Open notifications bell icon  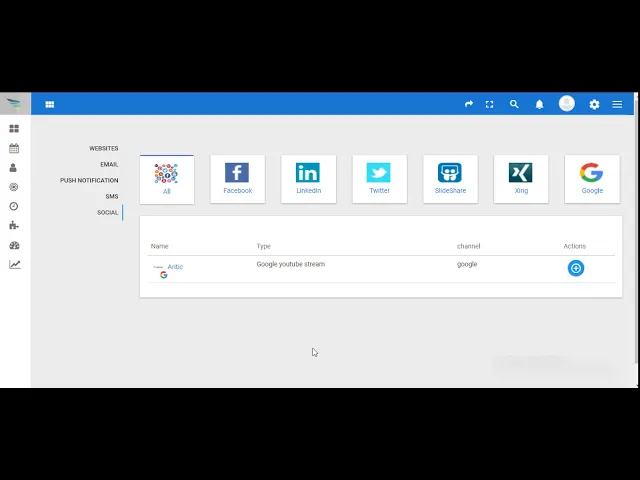point(539,104)
